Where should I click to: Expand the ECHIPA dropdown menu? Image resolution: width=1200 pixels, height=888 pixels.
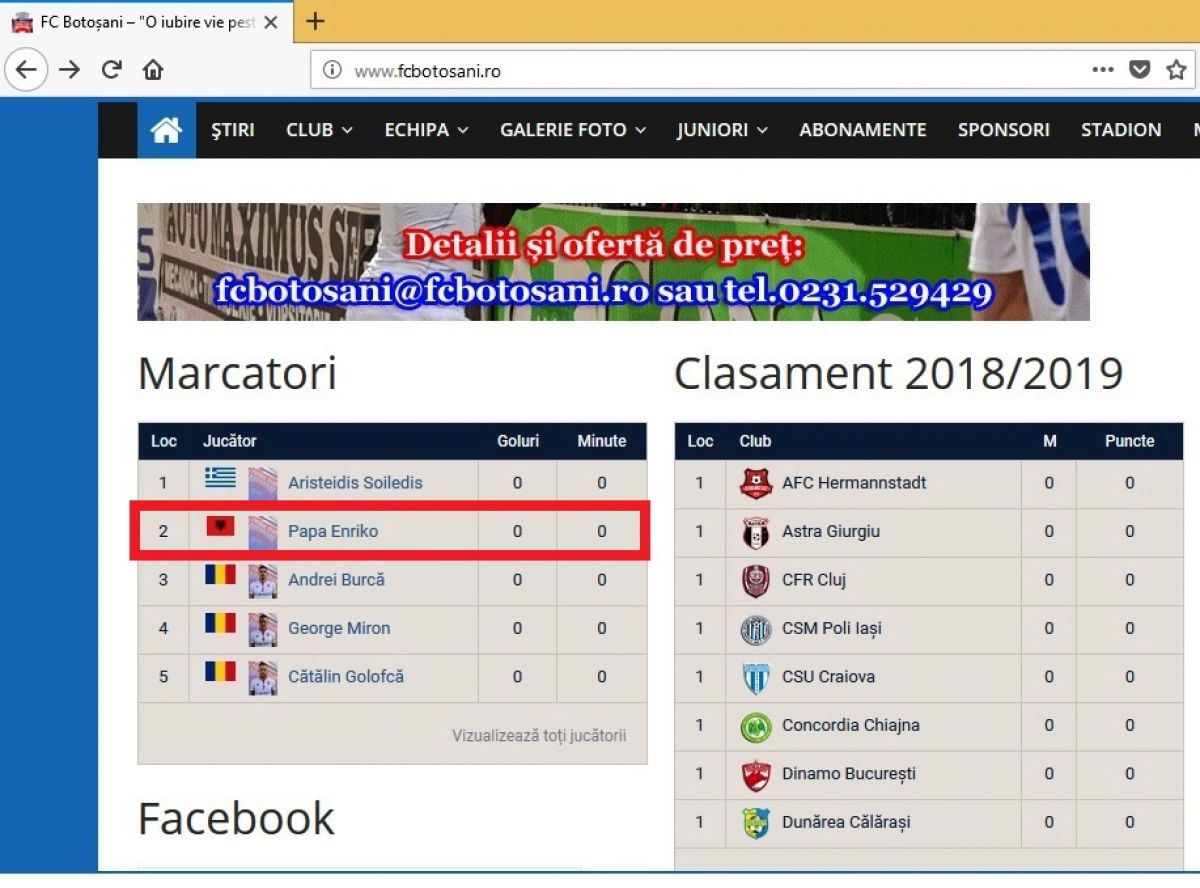426,130
